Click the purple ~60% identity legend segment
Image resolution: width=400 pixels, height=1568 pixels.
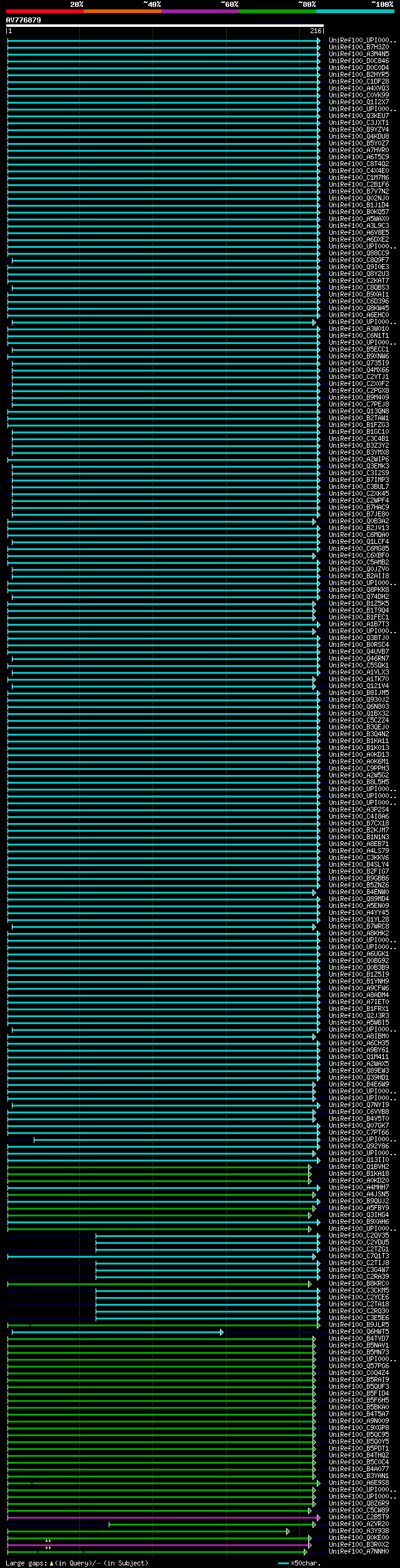[x=199, y=11]
